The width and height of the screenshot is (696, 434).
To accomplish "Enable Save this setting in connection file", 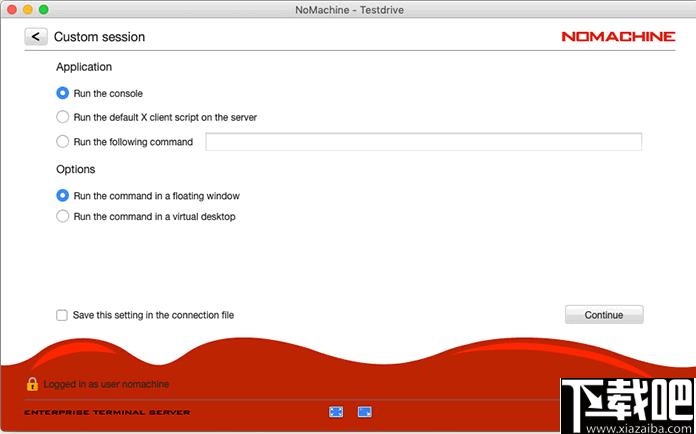I will 62,315.
